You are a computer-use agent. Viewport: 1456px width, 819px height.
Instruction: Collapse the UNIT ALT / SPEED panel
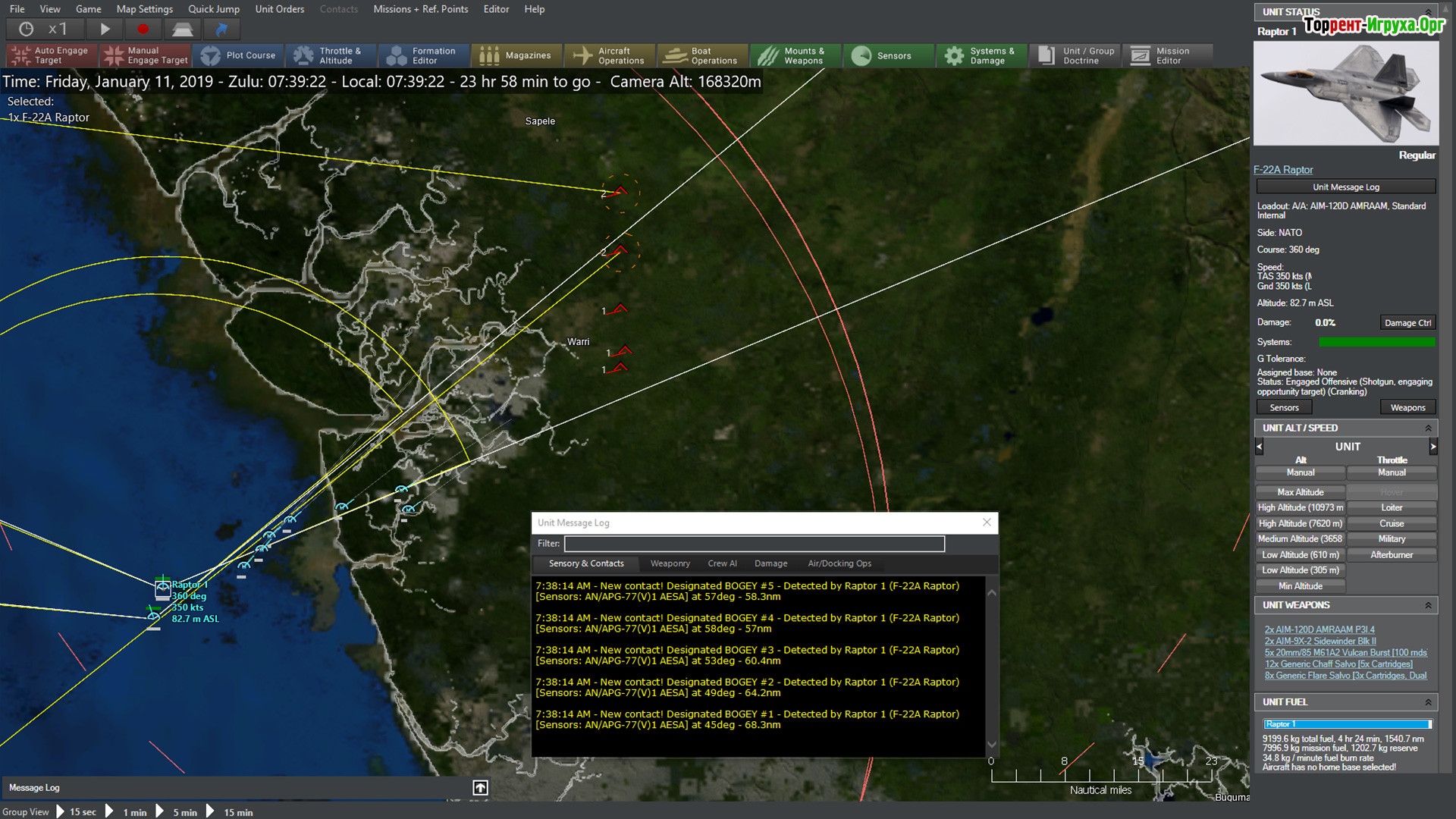point(1428,428)
